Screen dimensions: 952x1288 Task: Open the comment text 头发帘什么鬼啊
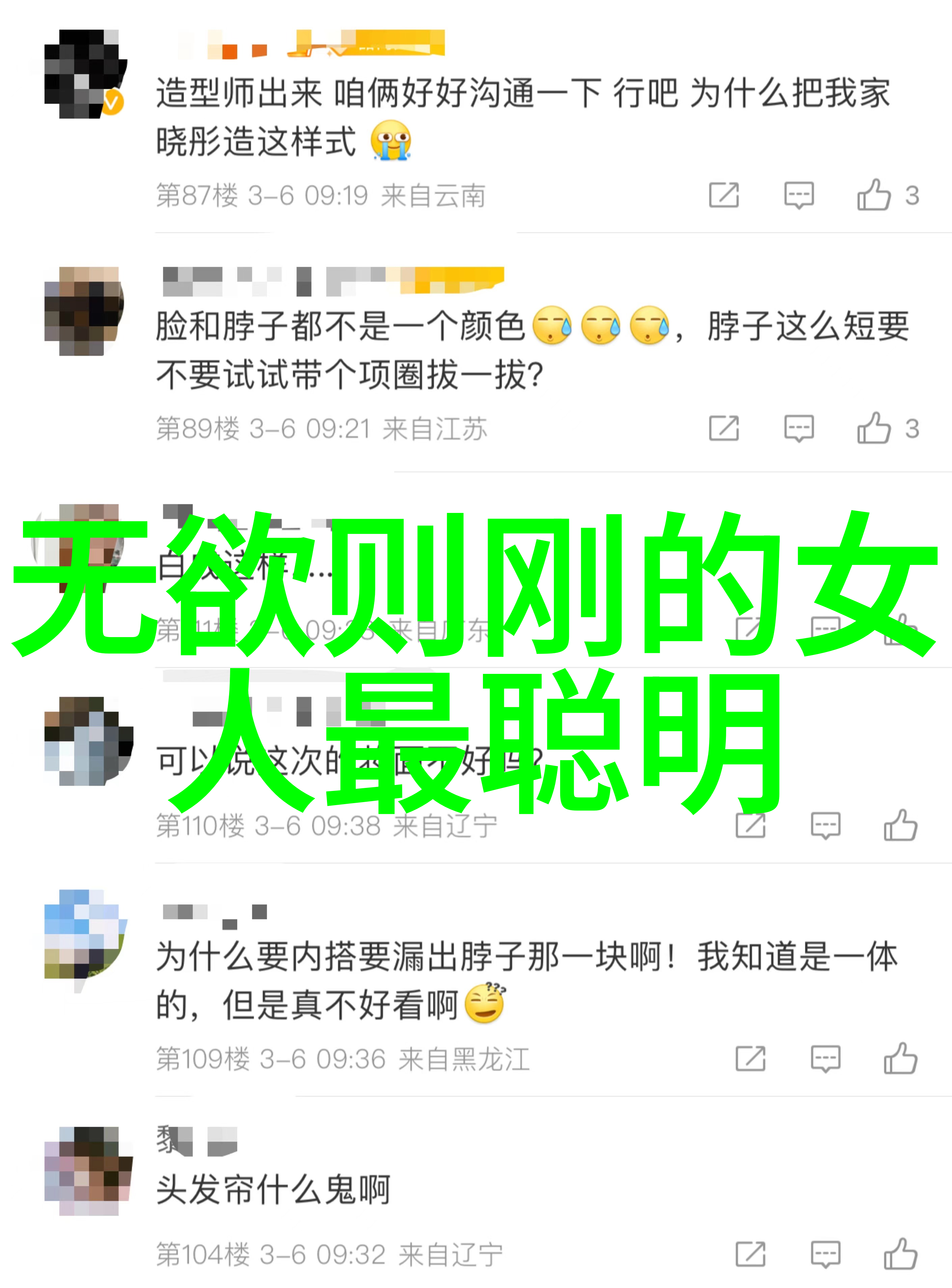[273, 1190]
